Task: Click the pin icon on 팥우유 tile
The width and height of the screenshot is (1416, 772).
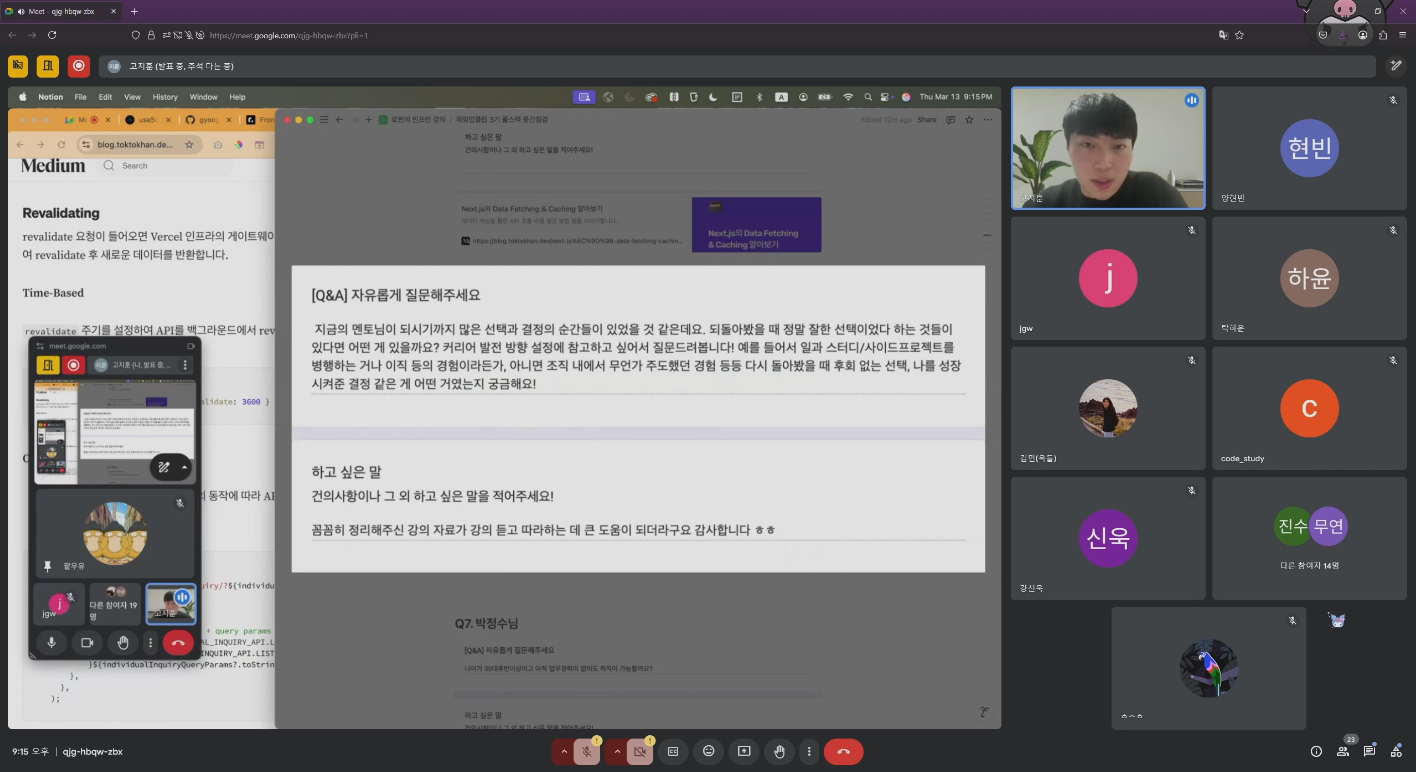Action: (47, 566)
